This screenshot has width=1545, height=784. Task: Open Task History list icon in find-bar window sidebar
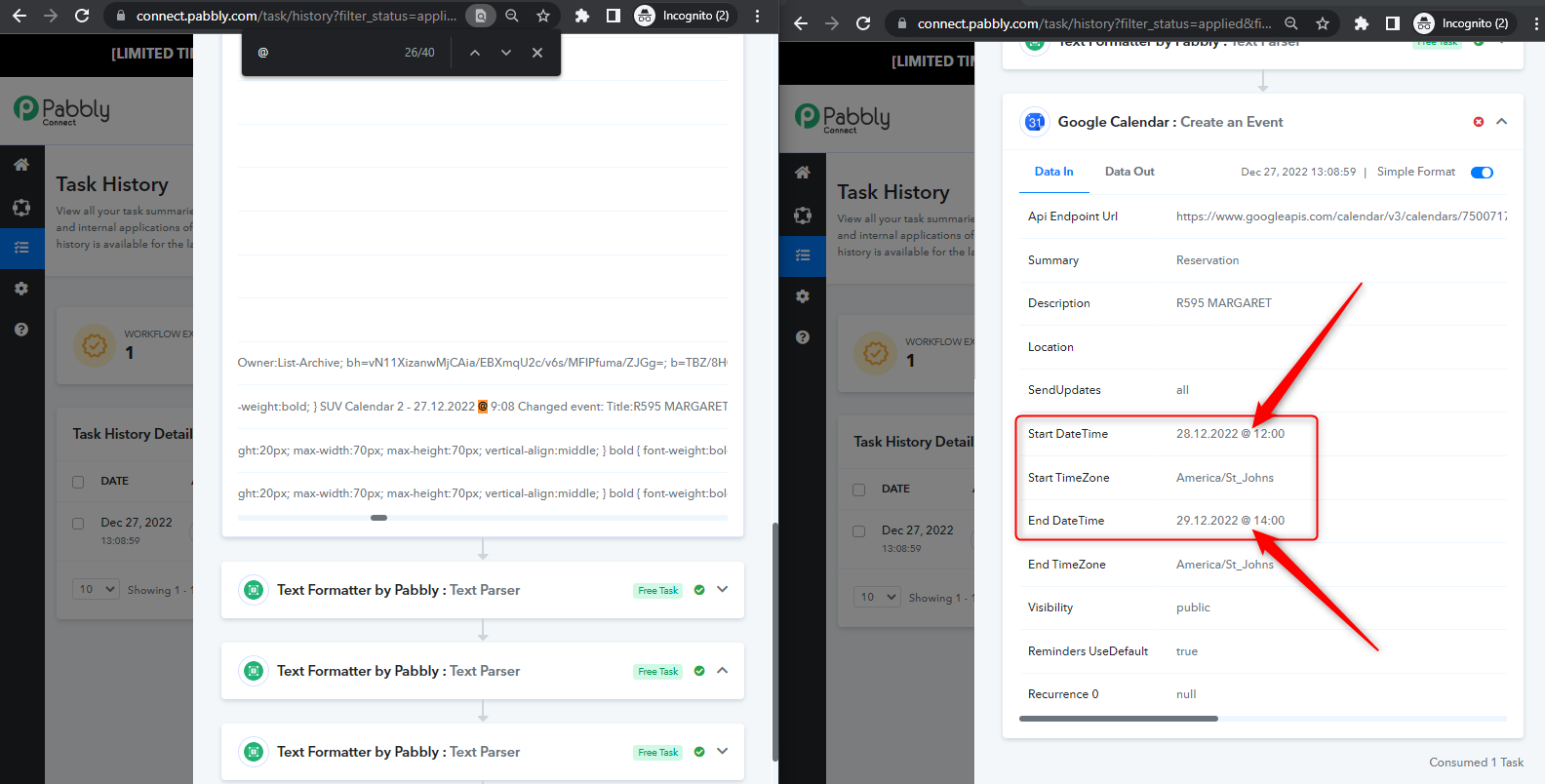pyautogui.click(x=21, y=248)
